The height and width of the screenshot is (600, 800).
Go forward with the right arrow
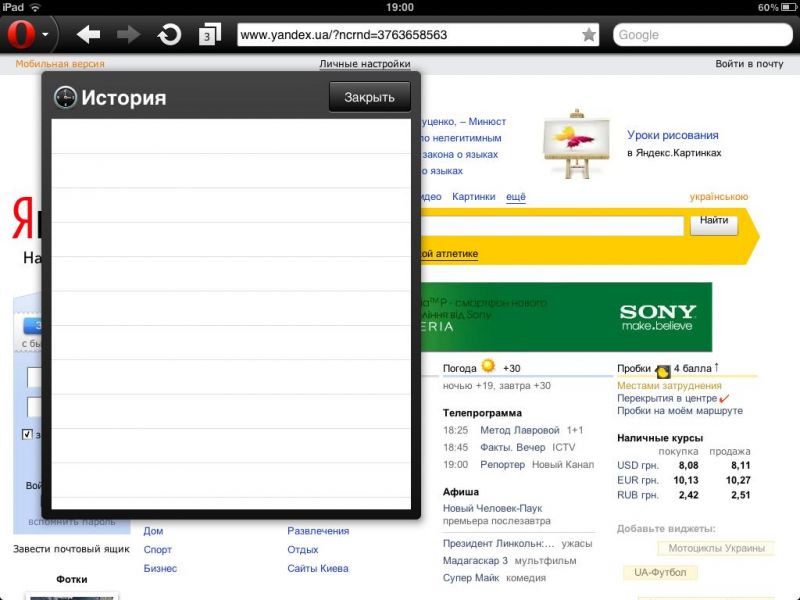pos(128,35)
